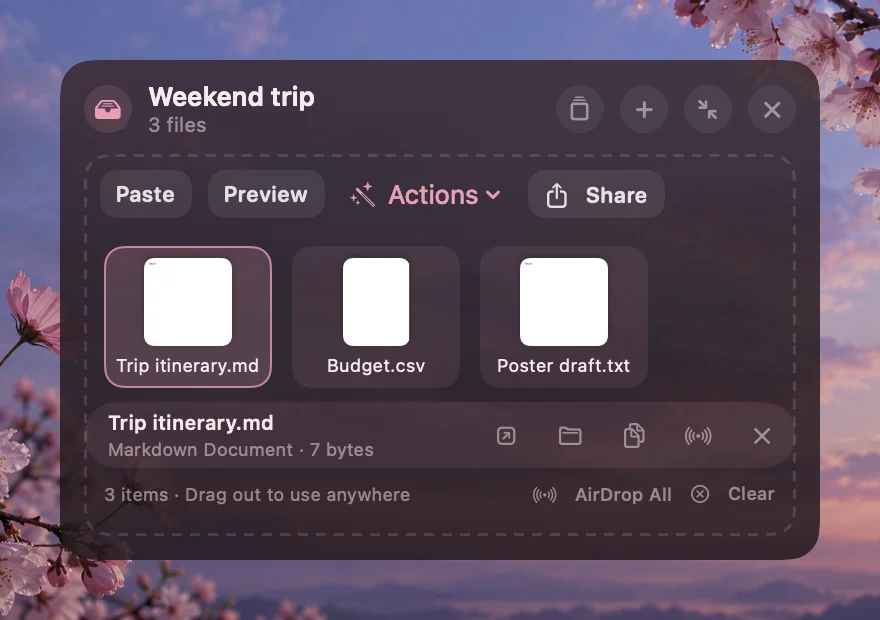This screenshot has width=880, height=620.
Task: Open Preview of selected file
Action: tap(265, 194)
